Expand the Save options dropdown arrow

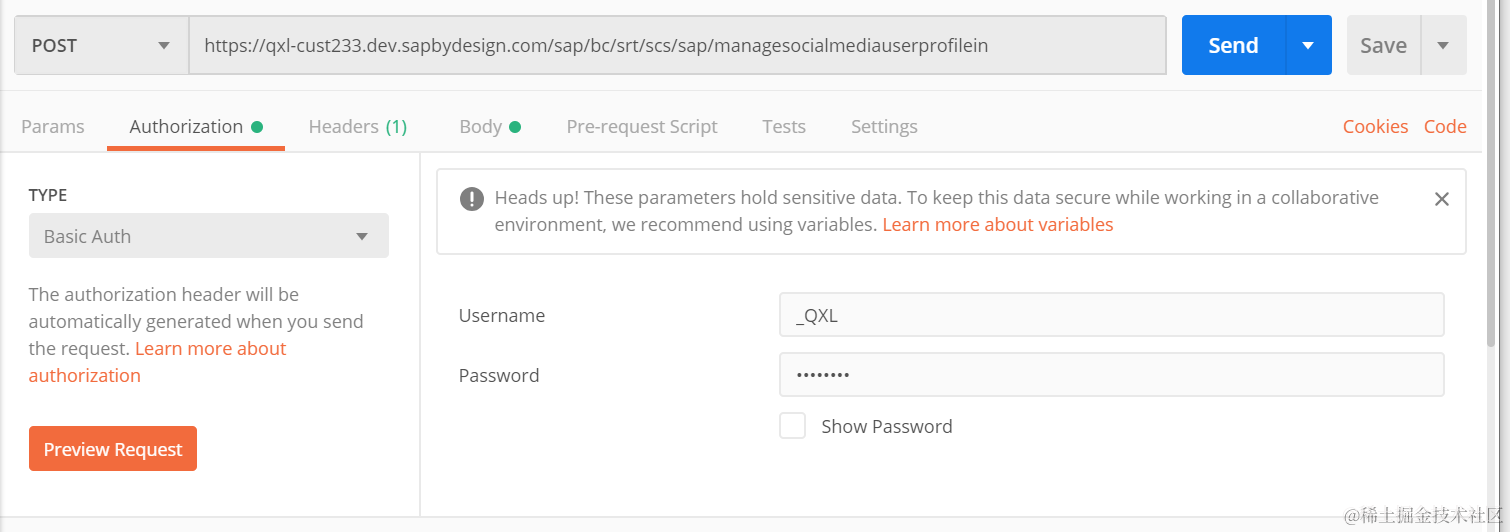[x=1442, y=45]
